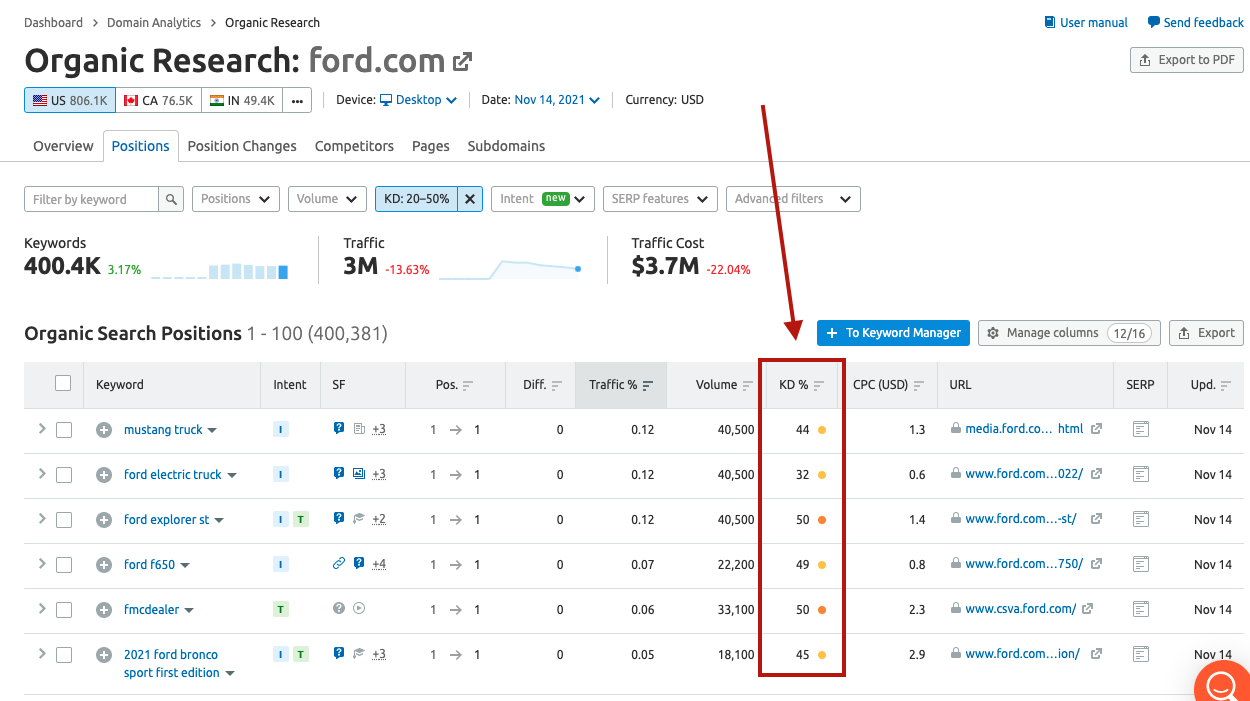Click the To Keyword Manager button
The height and width of the screenshot is (701, 1250).
click(x=893, y=333)
